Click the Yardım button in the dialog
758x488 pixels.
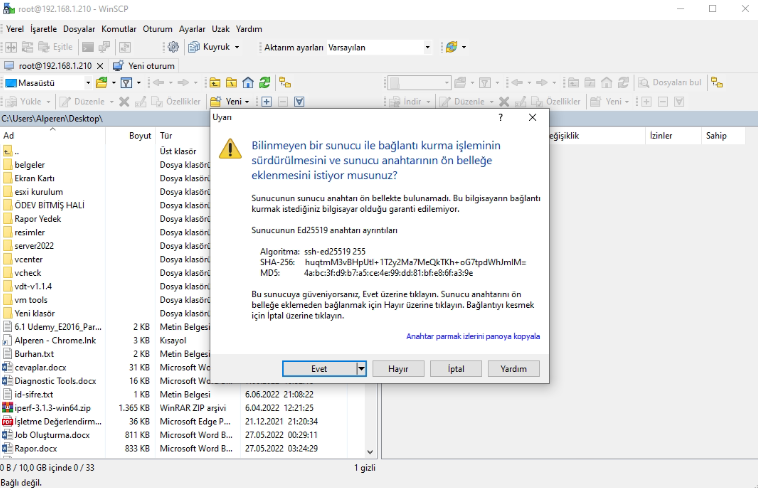tap(513, 369)
